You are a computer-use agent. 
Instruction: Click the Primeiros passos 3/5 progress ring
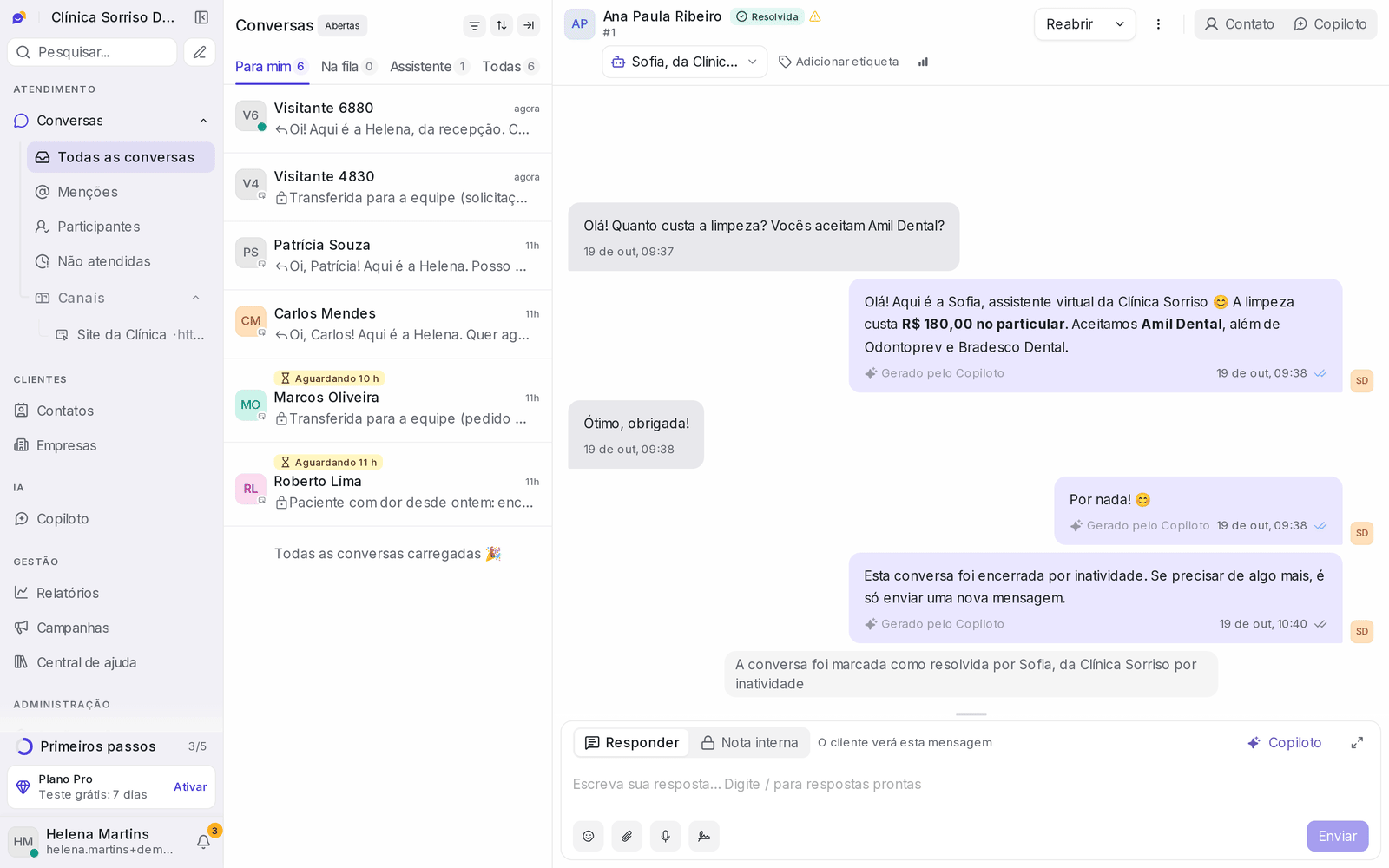[25, 746]
